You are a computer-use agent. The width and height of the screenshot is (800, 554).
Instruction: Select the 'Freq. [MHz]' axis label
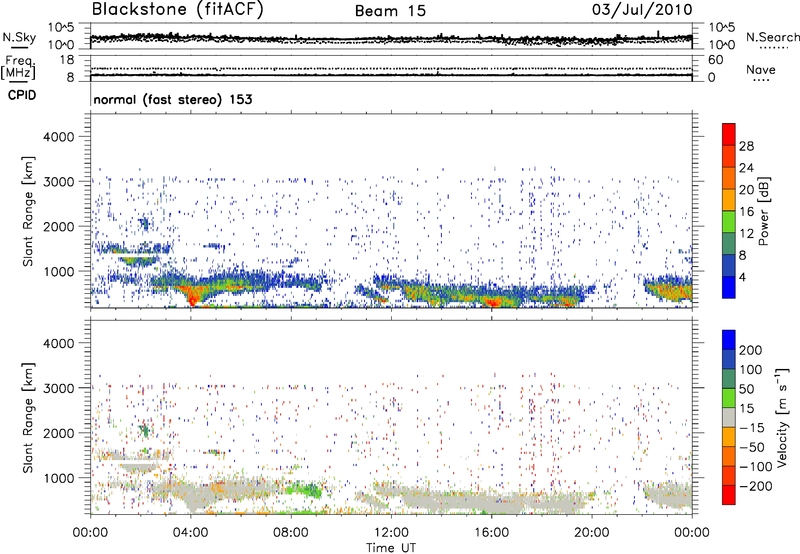point(18,68)
